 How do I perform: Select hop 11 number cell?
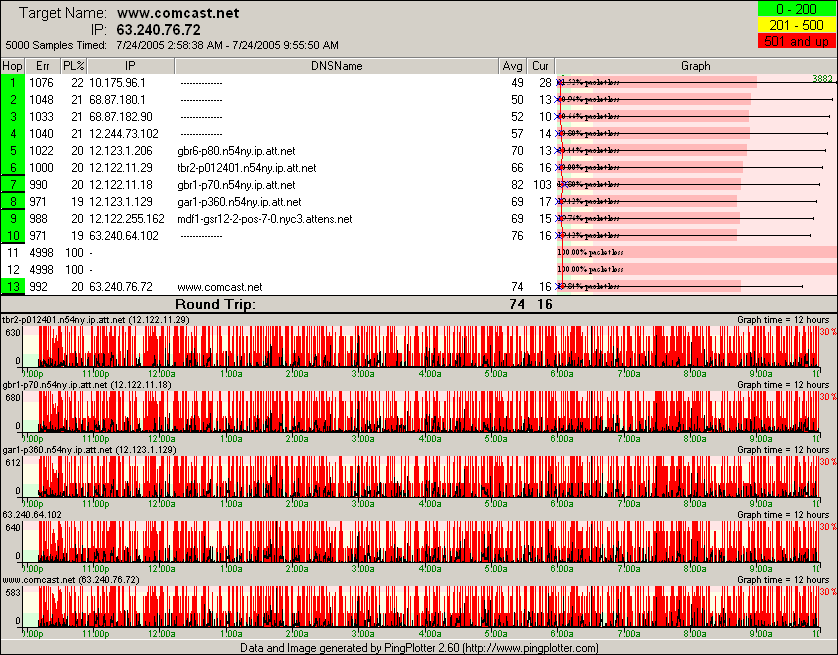[12, 253]
